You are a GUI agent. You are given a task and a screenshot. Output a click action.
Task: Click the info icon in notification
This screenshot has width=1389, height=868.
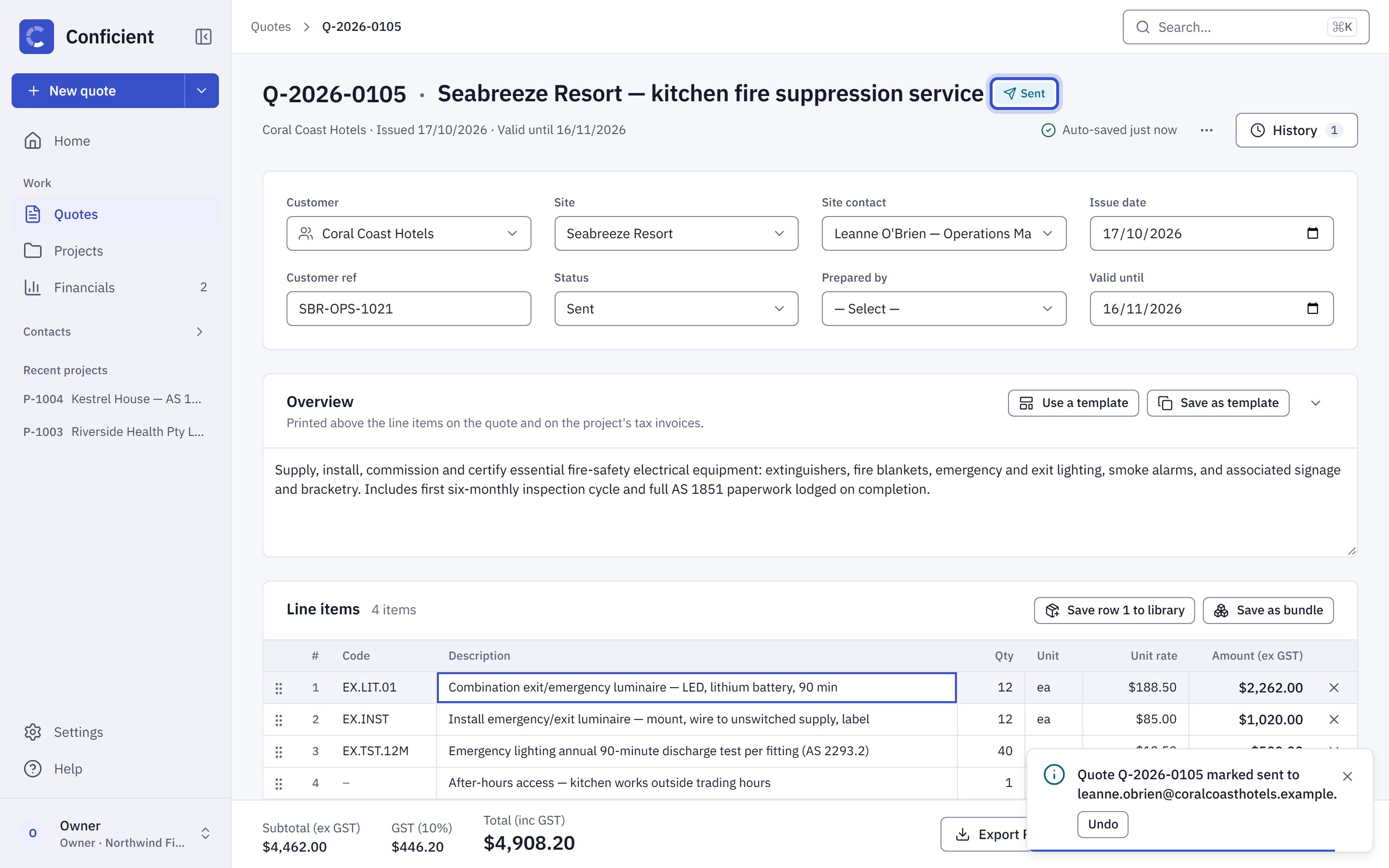point(1054,774)
